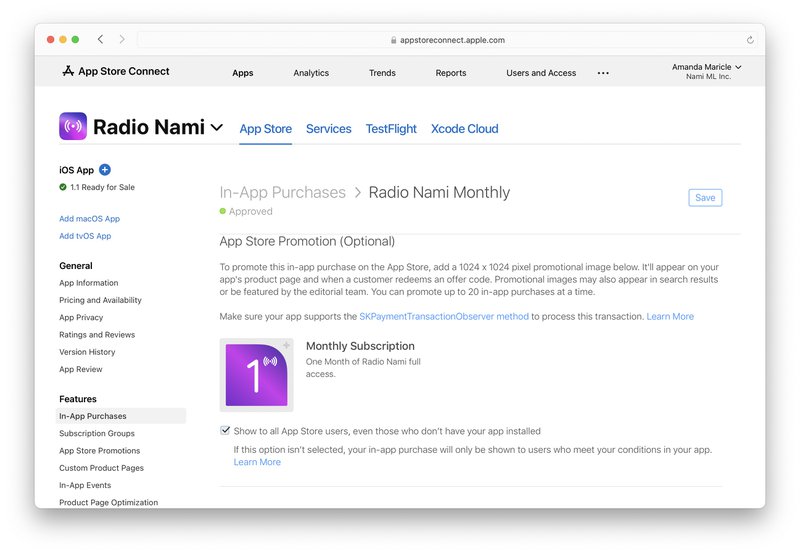Image resolution: width=800 pixels, height=554 pixels.
Task: Open Version History in sidebar
Action: [87, 352]
